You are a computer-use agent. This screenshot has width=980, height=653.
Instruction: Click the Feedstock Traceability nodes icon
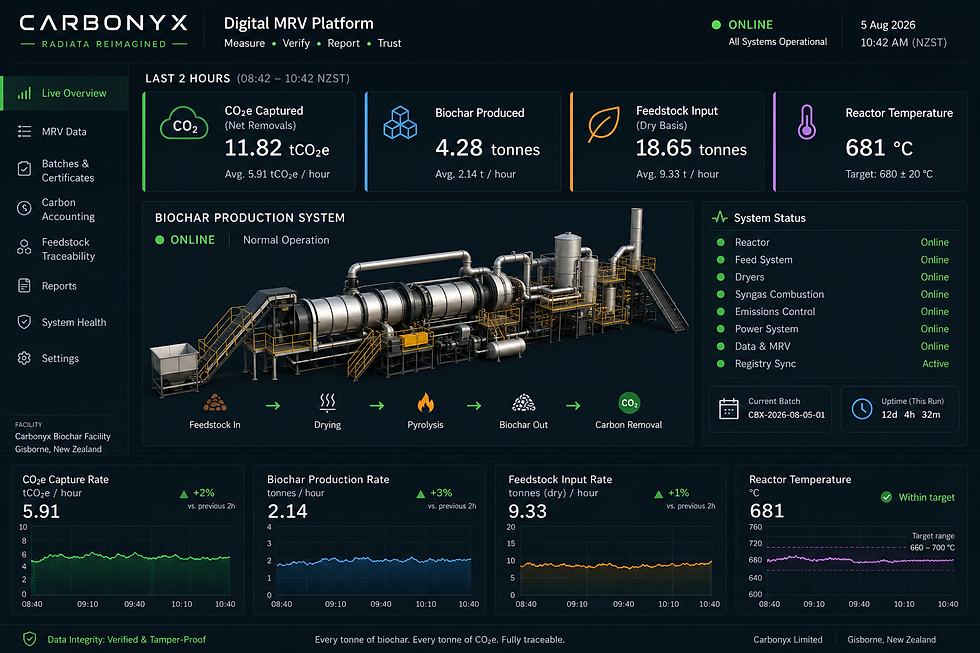click(24, 247)
